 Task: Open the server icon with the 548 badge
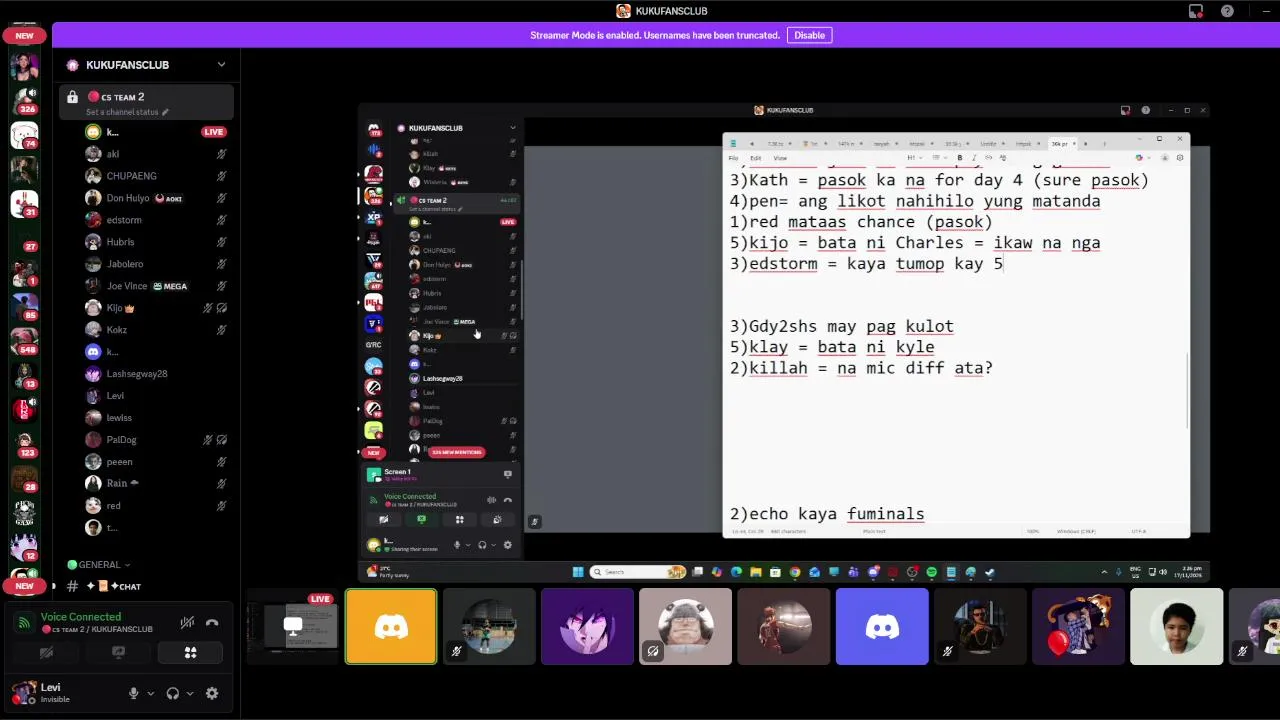pos(25,340)
